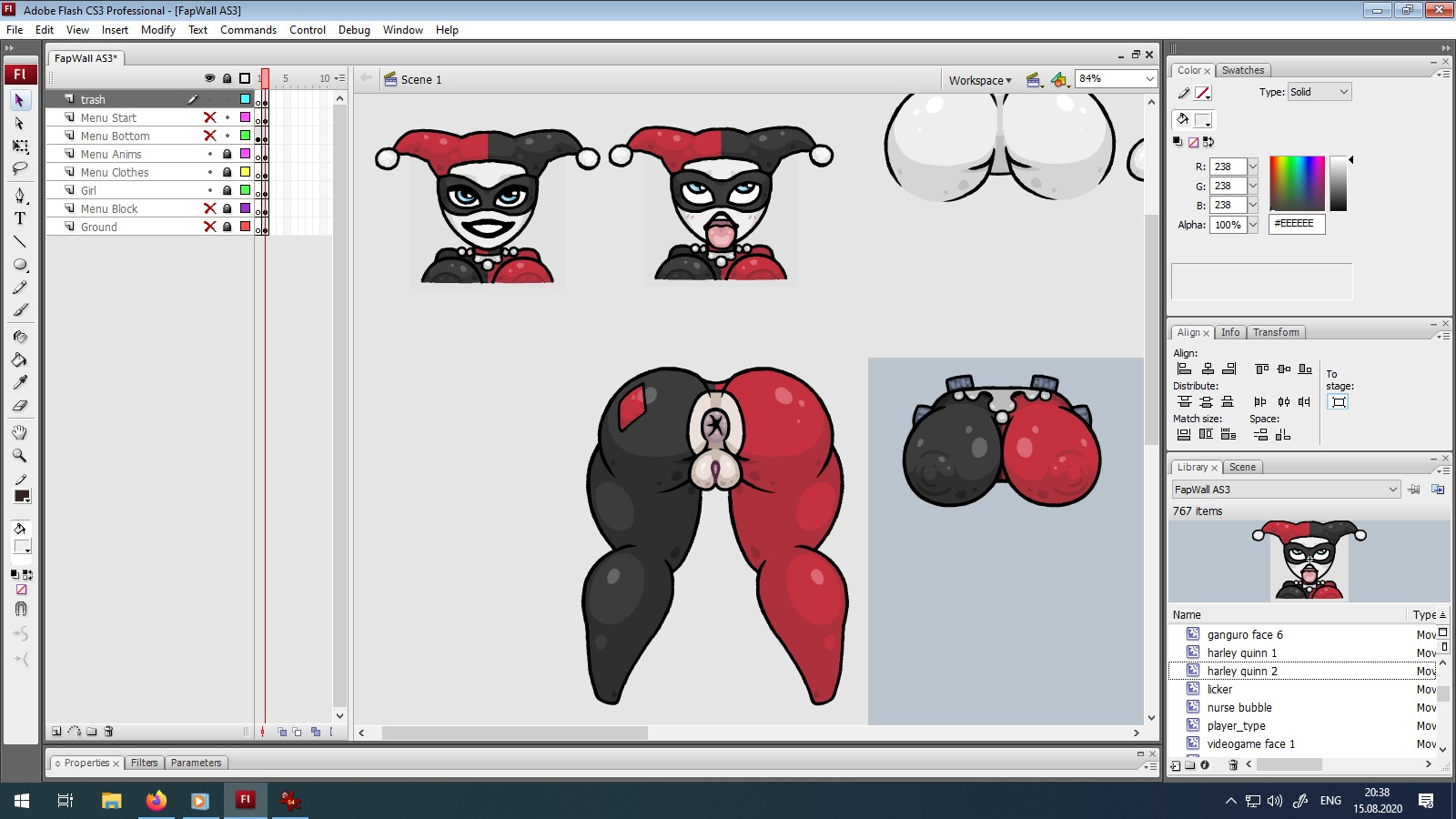Select the Pencil tool
This screenshot has width=1456, height=819.
pos(20,288)
